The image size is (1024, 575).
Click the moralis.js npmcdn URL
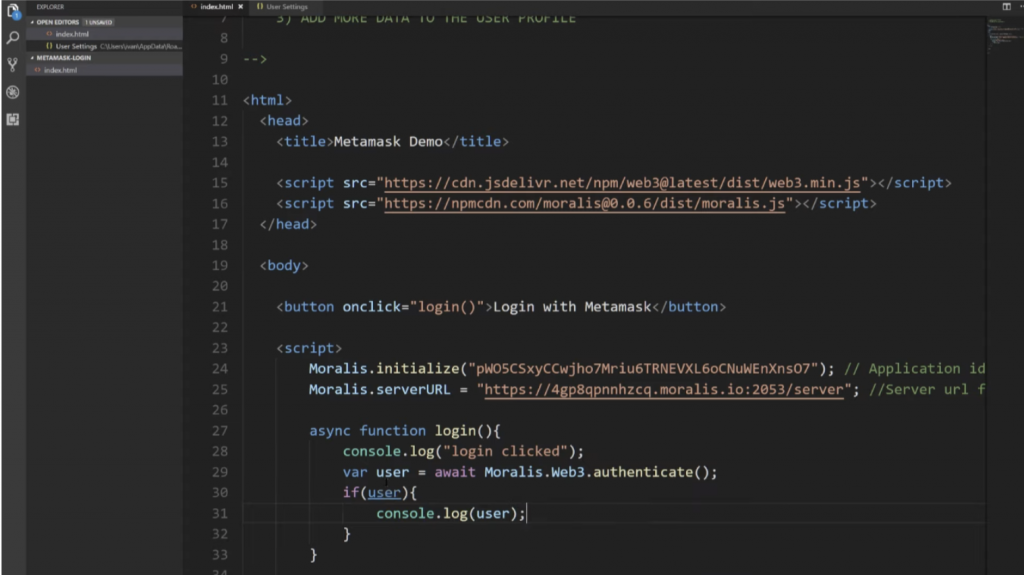(584, 204)
